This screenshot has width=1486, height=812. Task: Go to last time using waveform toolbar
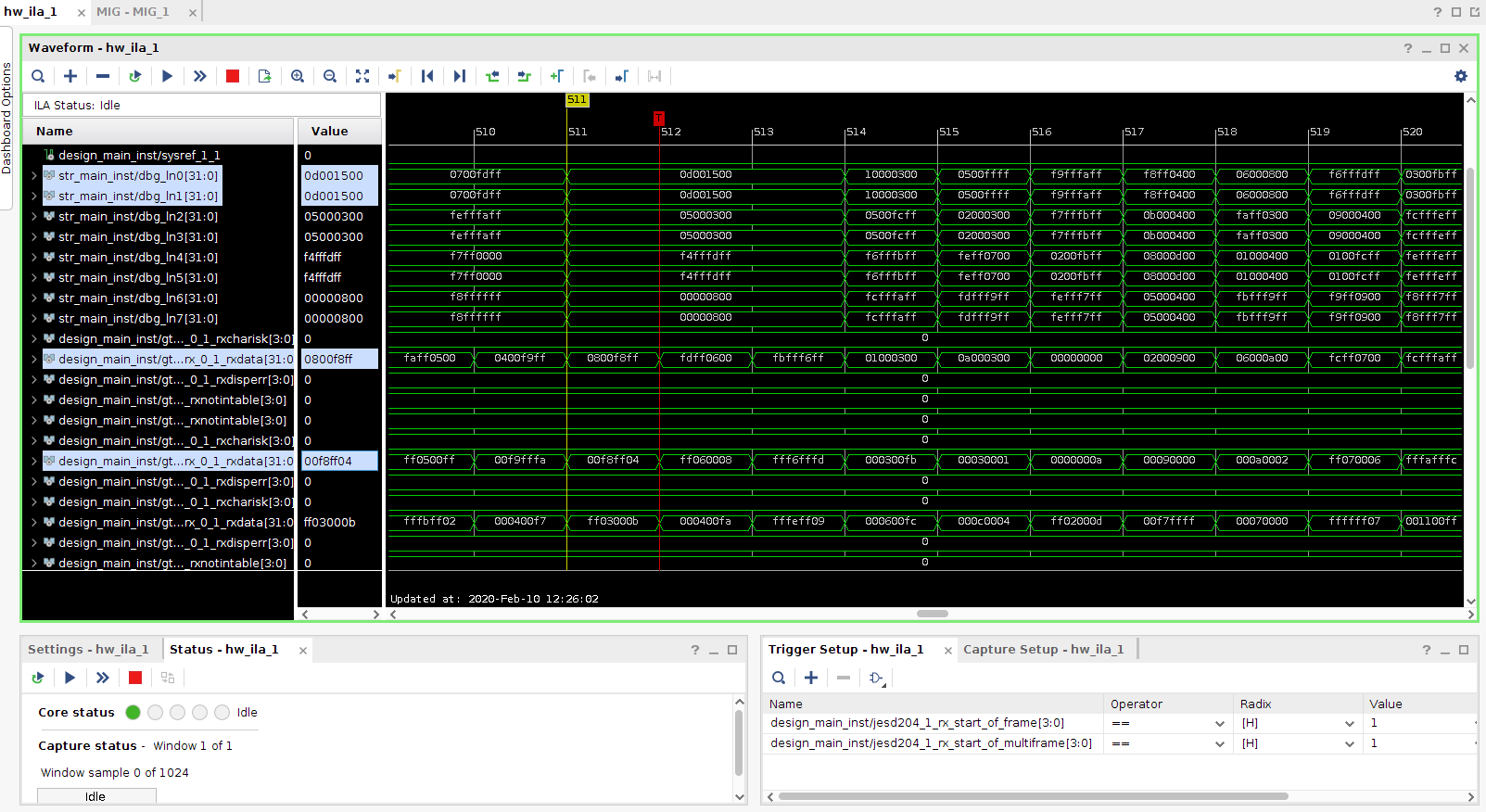pos(460,76)
